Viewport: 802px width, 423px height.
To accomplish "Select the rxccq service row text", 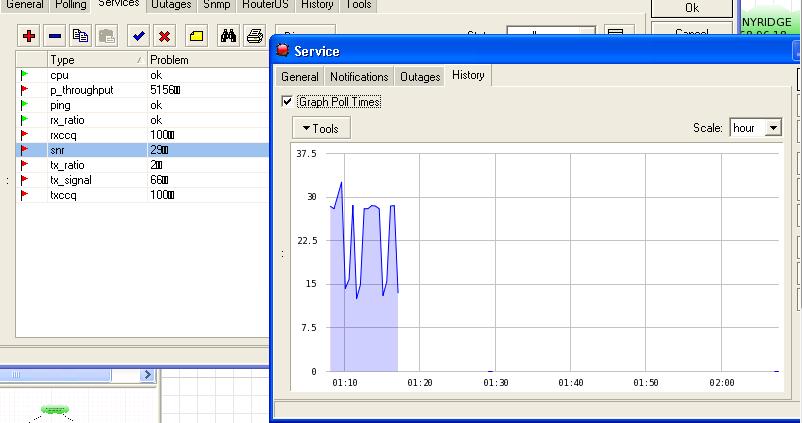I will [63, 135].
